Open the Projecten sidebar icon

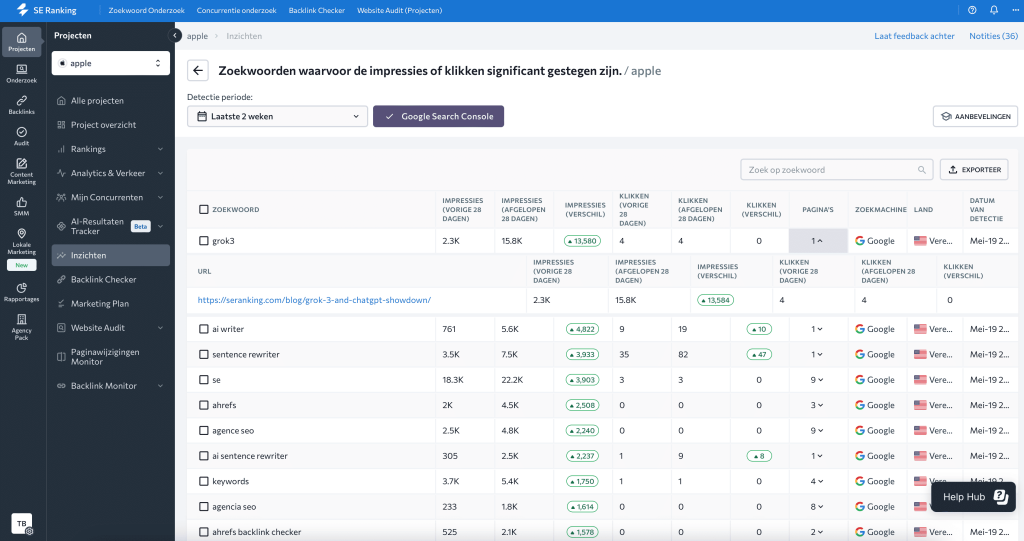[22, 42]
